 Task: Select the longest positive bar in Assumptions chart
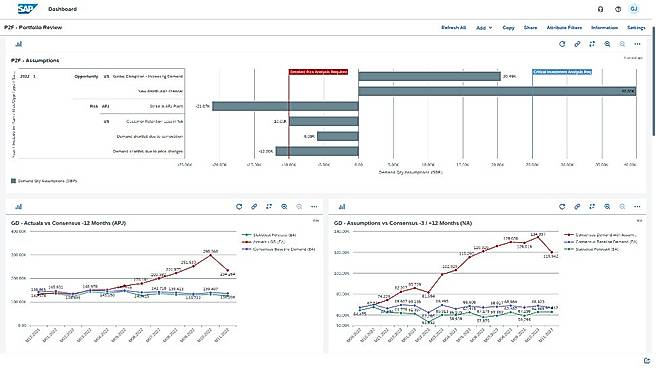click(497, 91)
